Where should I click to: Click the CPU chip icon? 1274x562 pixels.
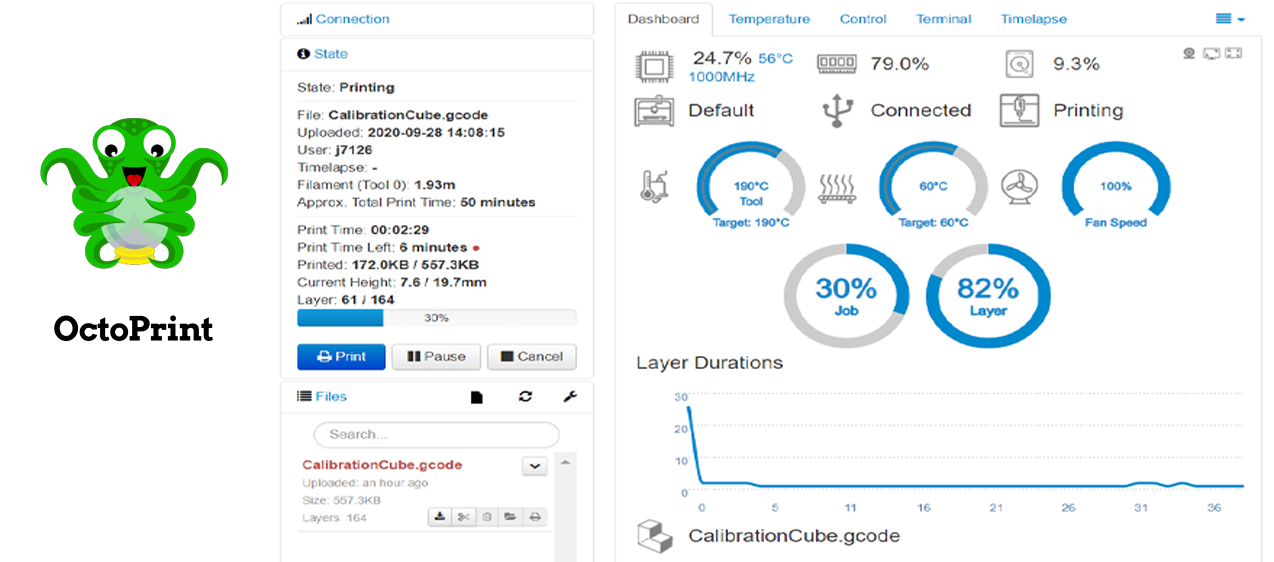click(654, 65)
